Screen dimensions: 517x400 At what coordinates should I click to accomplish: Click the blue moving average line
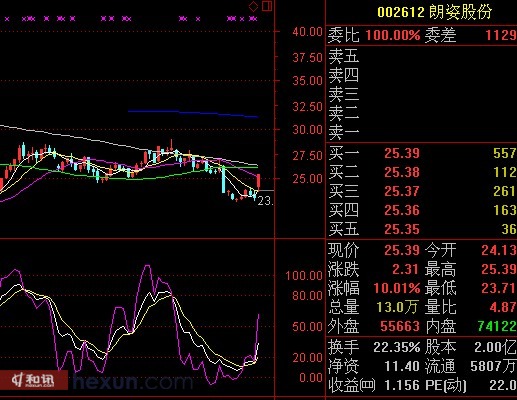click(x=193, y=113)
